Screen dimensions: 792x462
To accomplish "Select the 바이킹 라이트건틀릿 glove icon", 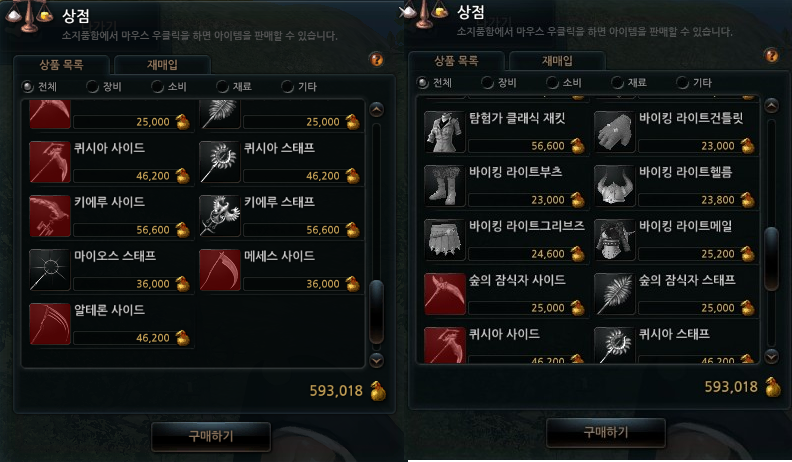I will [x=615, y=132].
